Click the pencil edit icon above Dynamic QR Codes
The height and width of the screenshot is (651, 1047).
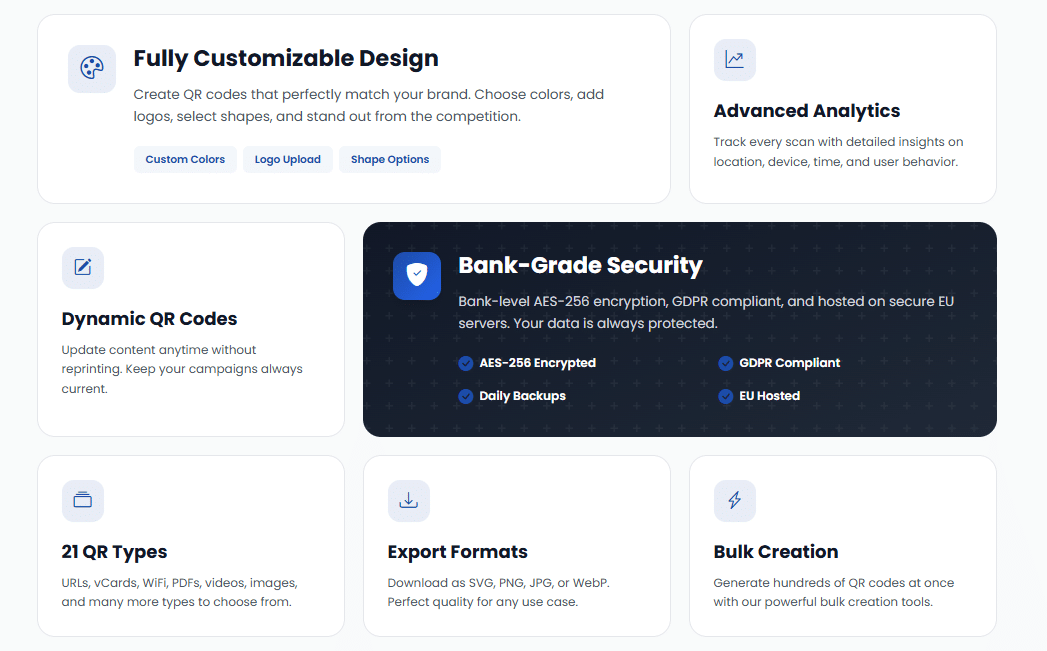click(83, 268)
